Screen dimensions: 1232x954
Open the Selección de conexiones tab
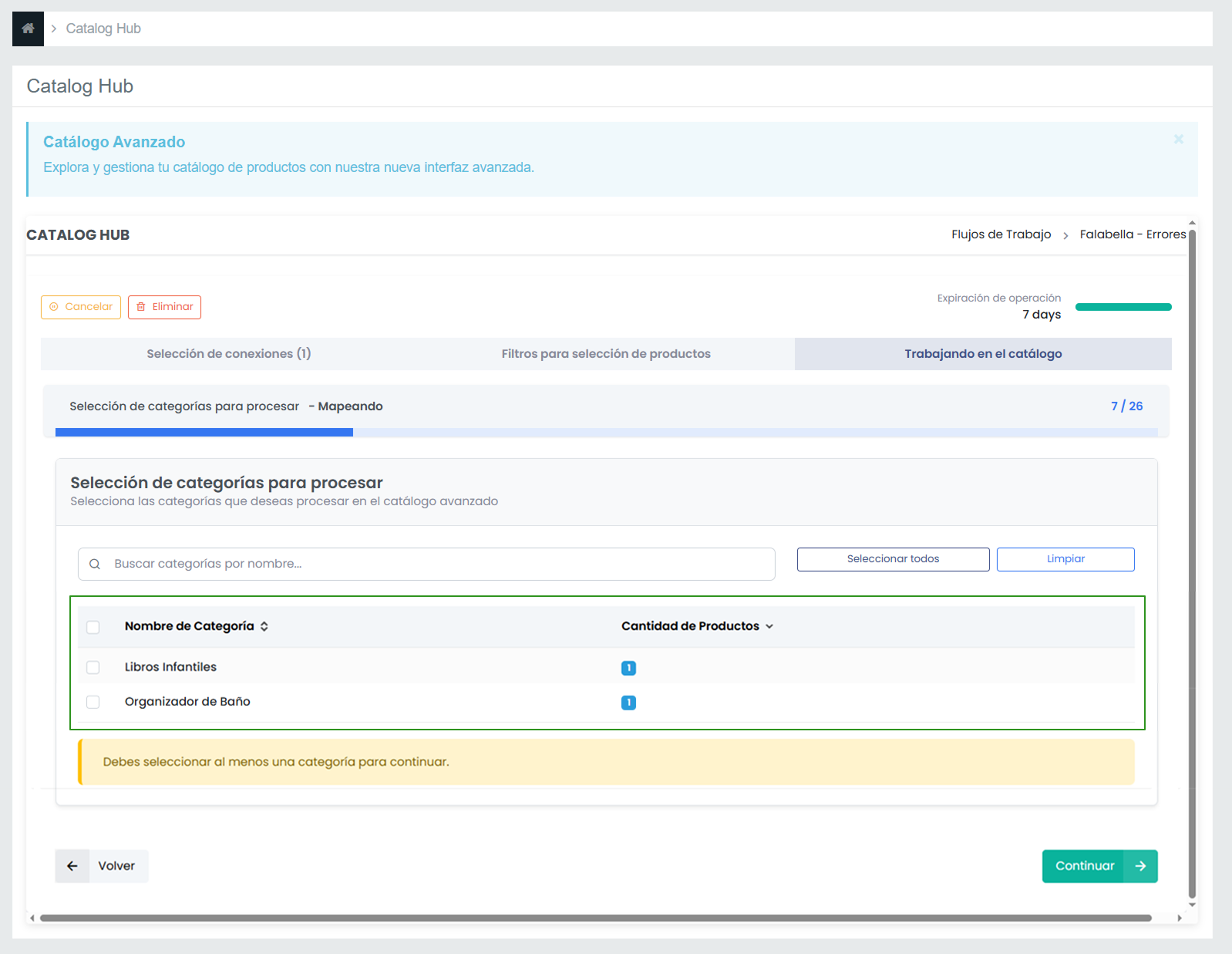point(229,354)
